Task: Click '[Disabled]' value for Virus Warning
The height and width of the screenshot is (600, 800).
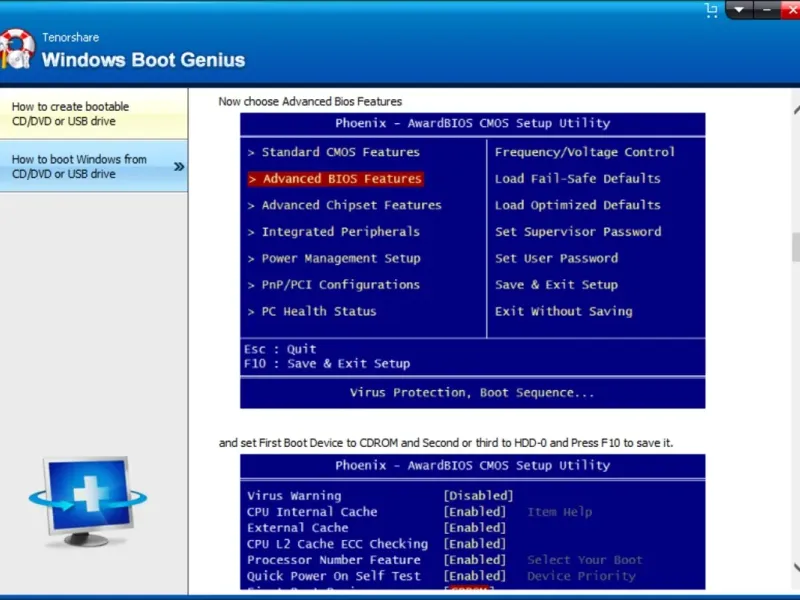Action: click(478, 496)
